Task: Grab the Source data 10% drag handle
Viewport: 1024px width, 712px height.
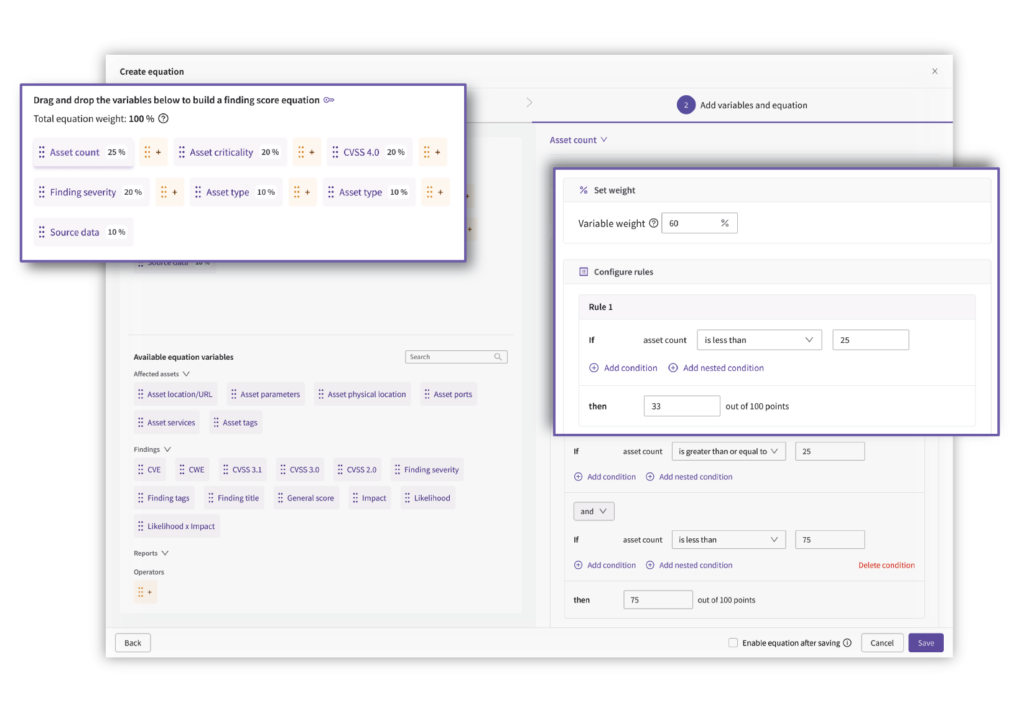Action: click(42, 232)
